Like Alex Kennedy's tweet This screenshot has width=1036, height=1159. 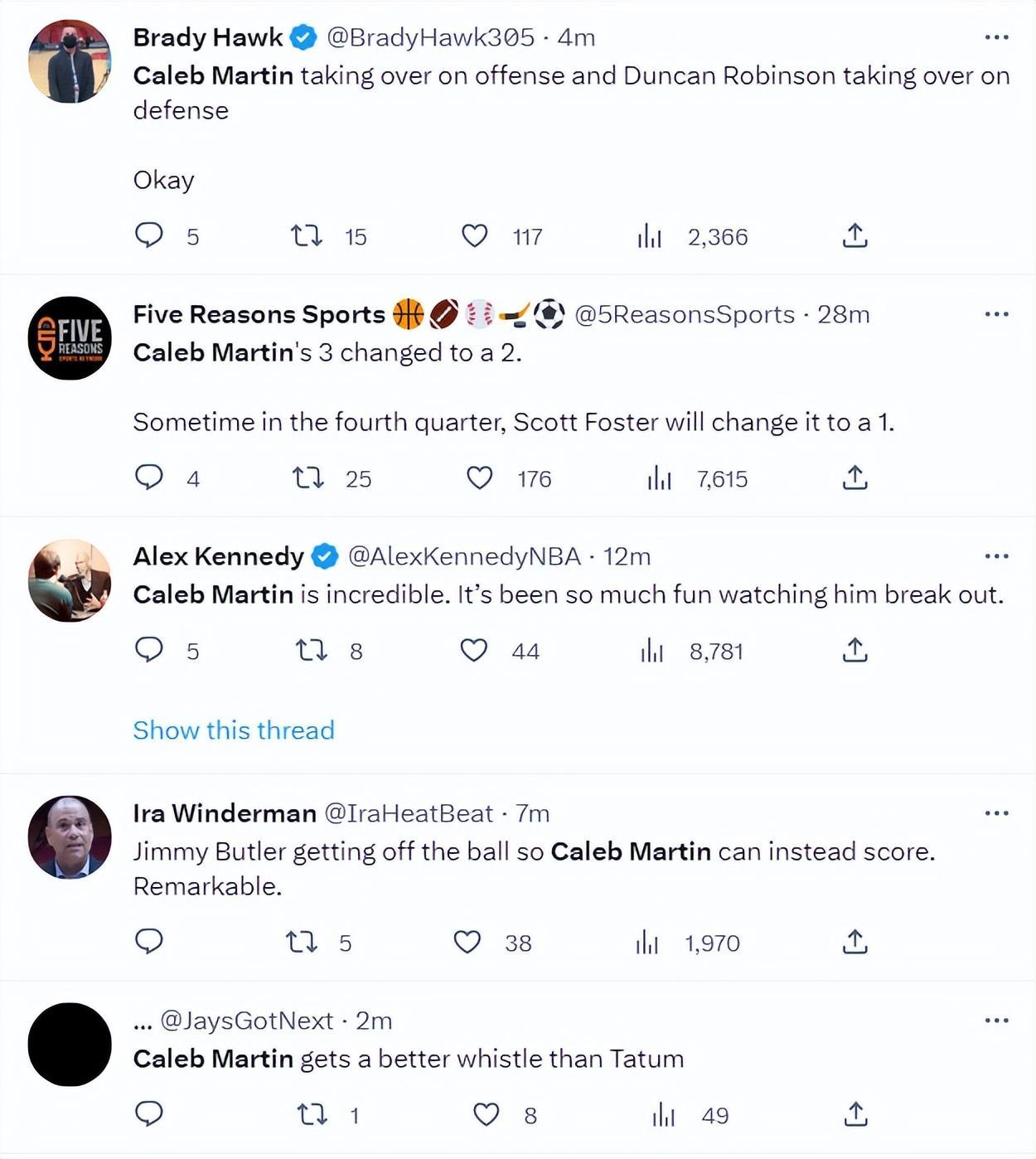pyautogui.click(x=474, y=651)
